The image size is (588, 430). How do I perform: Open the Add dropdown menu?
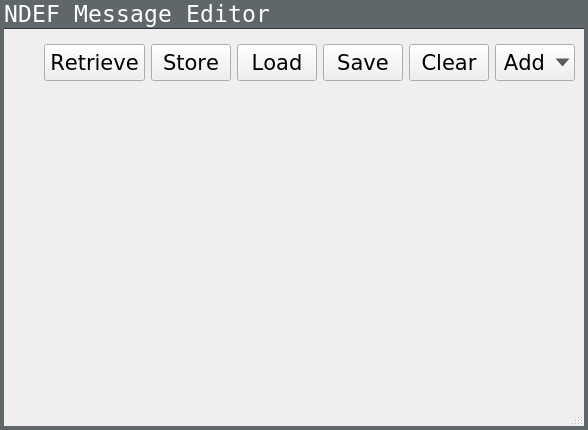coord(535,63)
